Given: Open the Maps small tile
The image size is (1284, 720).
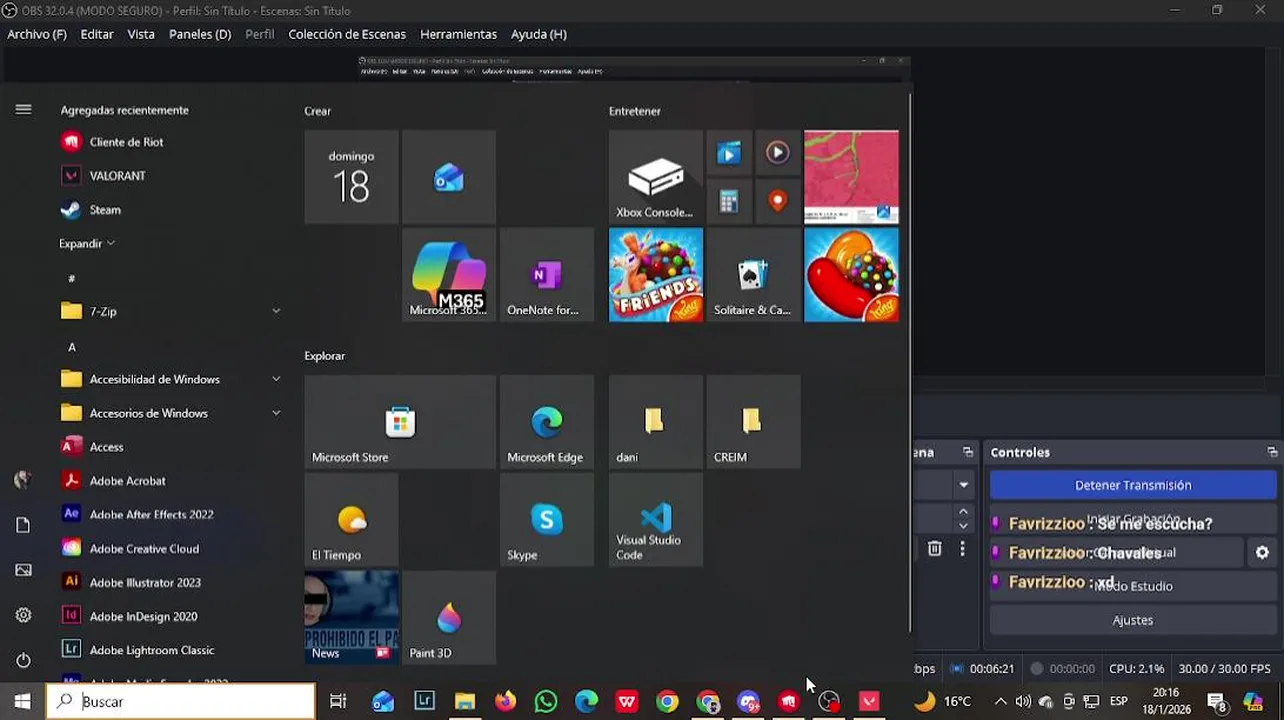Looking at the screenshot, I should pos(777,201).
